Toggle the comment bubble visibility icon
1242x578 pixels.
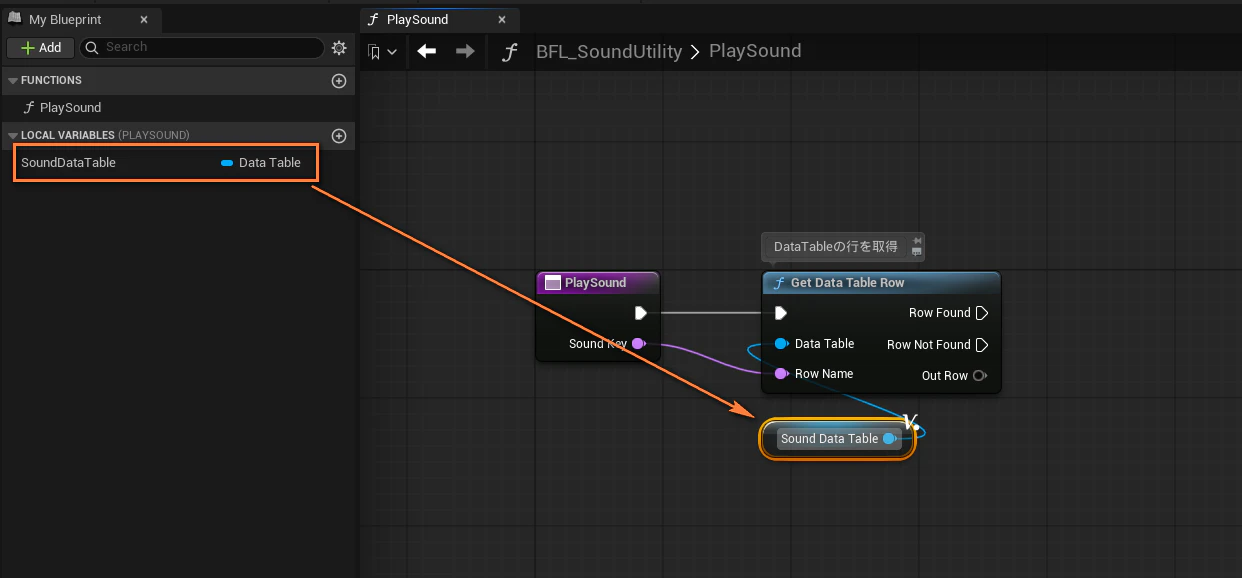916,252
